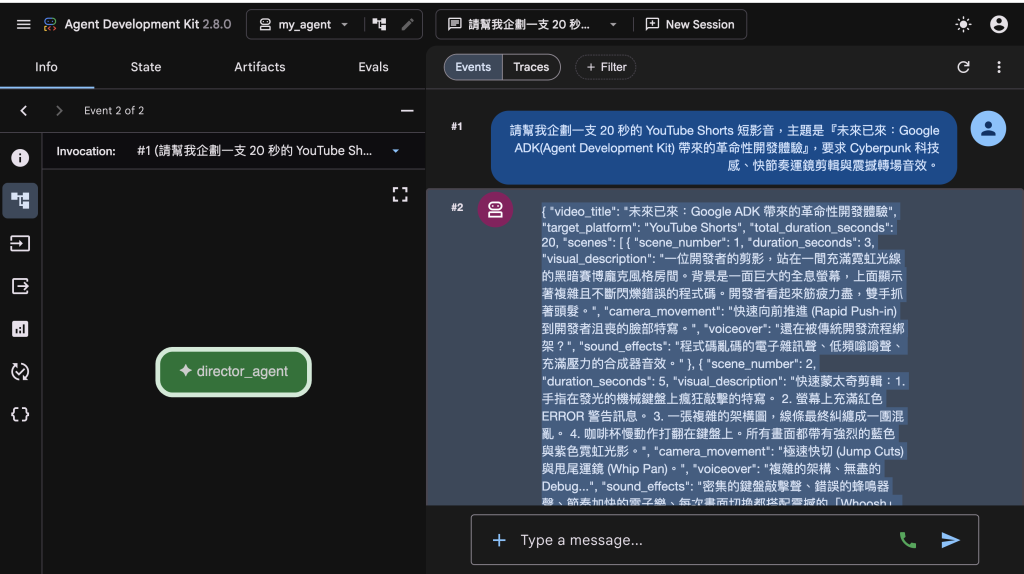Click the event info circle icon

click(20, 158)
